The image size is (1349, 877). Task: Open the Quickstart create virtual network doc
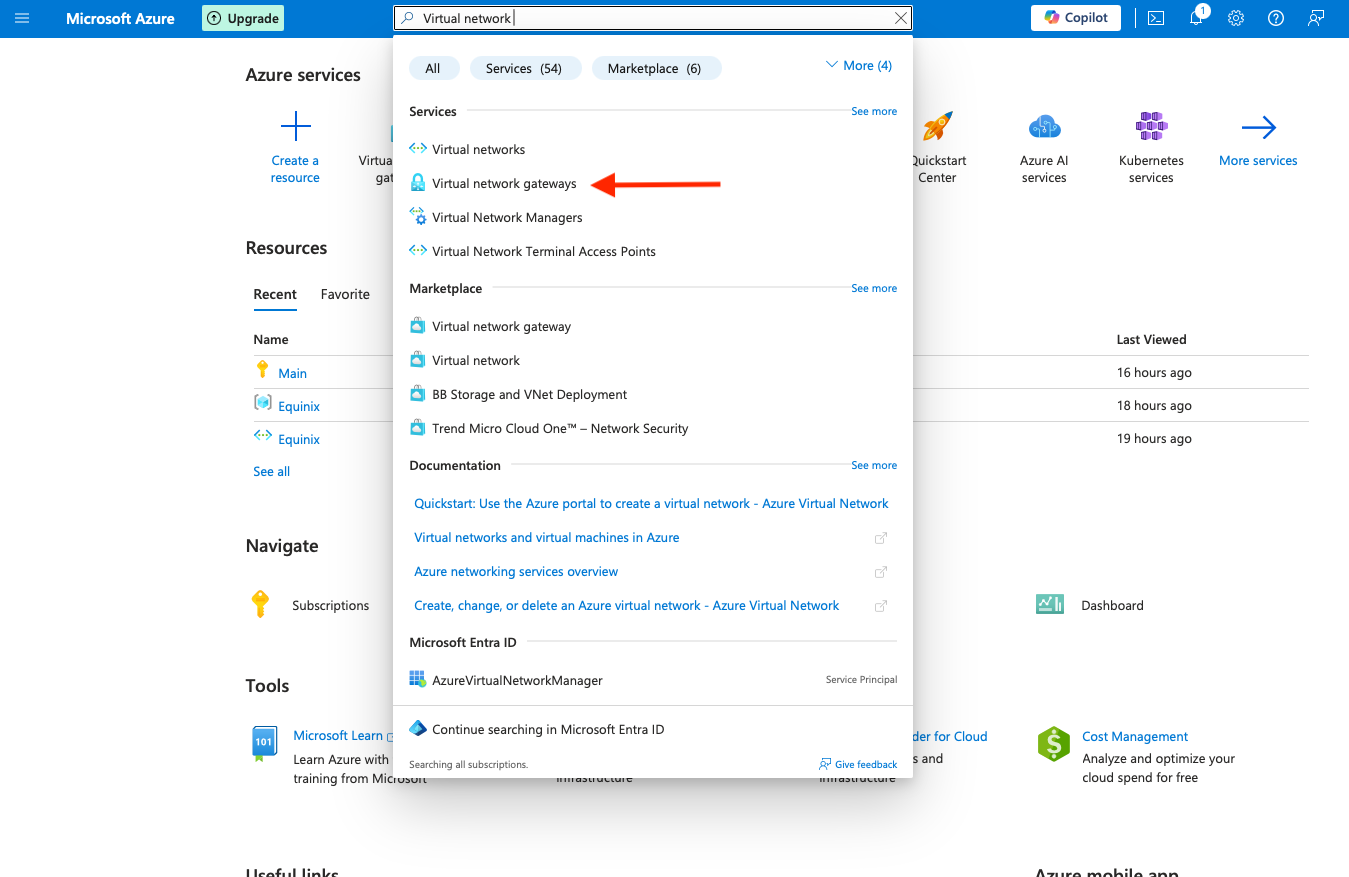pos(651,503)
